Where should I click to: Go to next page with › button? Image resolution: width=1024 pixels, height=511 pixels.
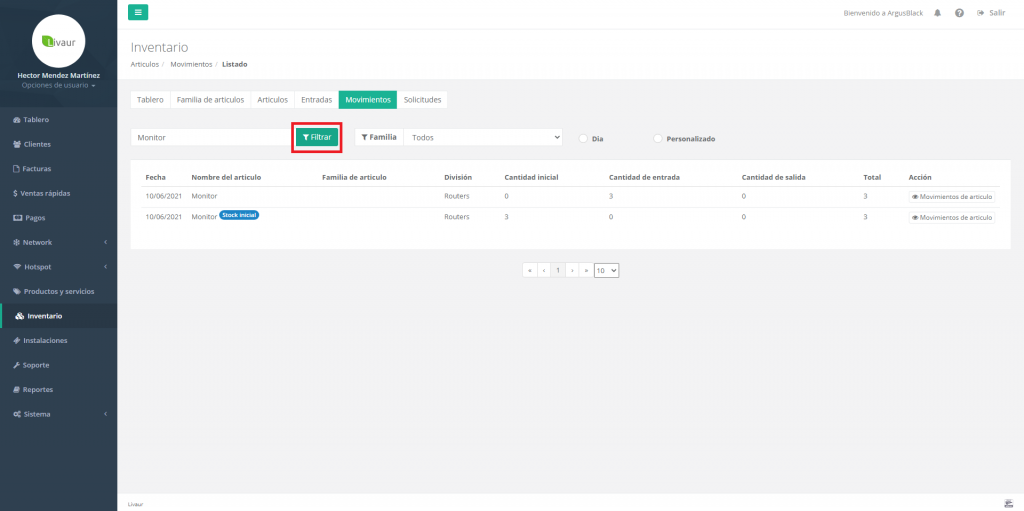coord(572,270)
